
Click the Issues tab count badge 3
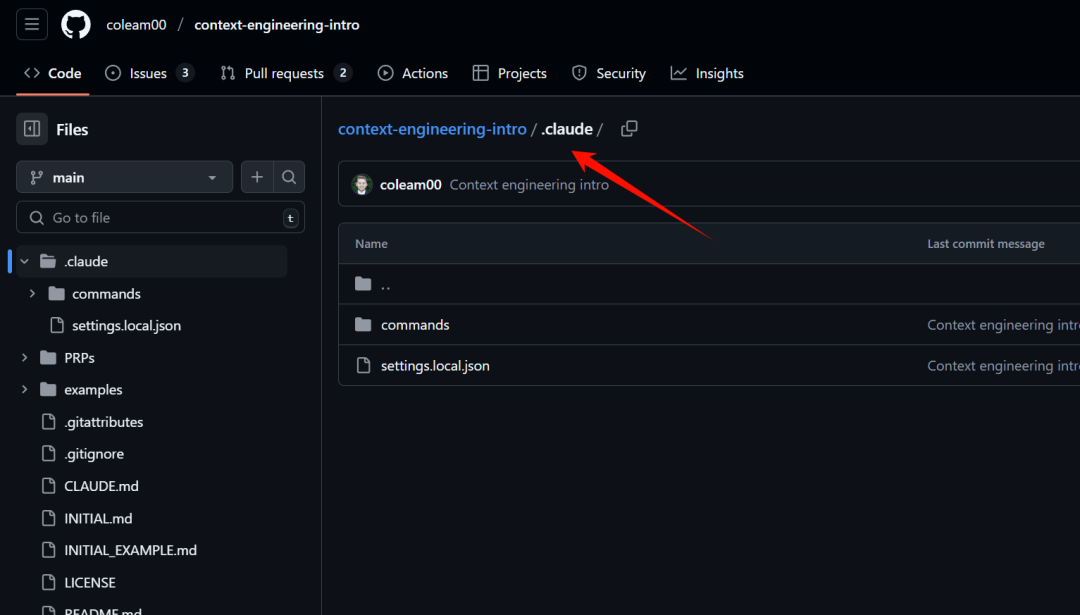[x=185, y=73]
